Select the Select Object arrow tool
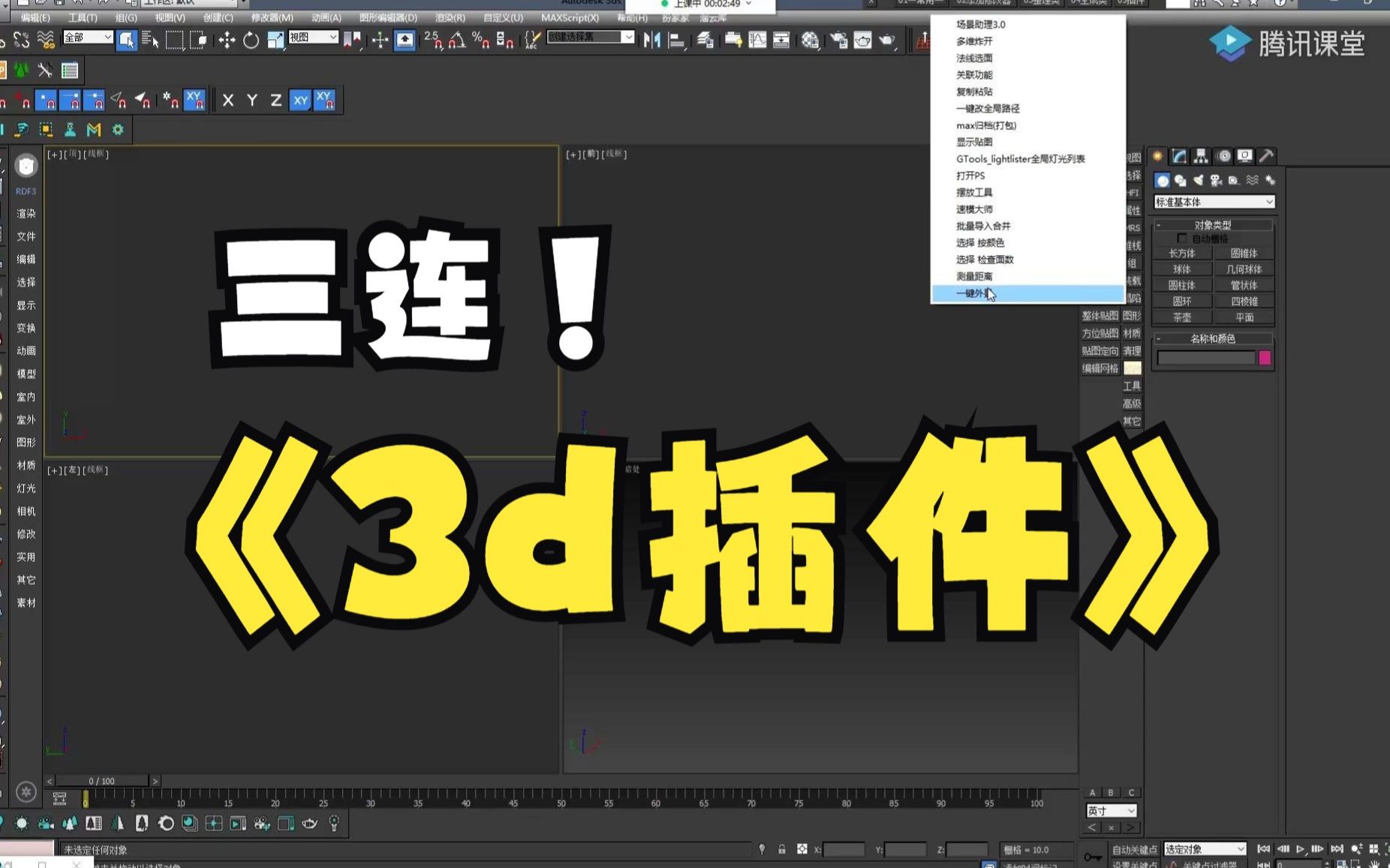This screenshot has width=1390, height=868. point(126,40)
